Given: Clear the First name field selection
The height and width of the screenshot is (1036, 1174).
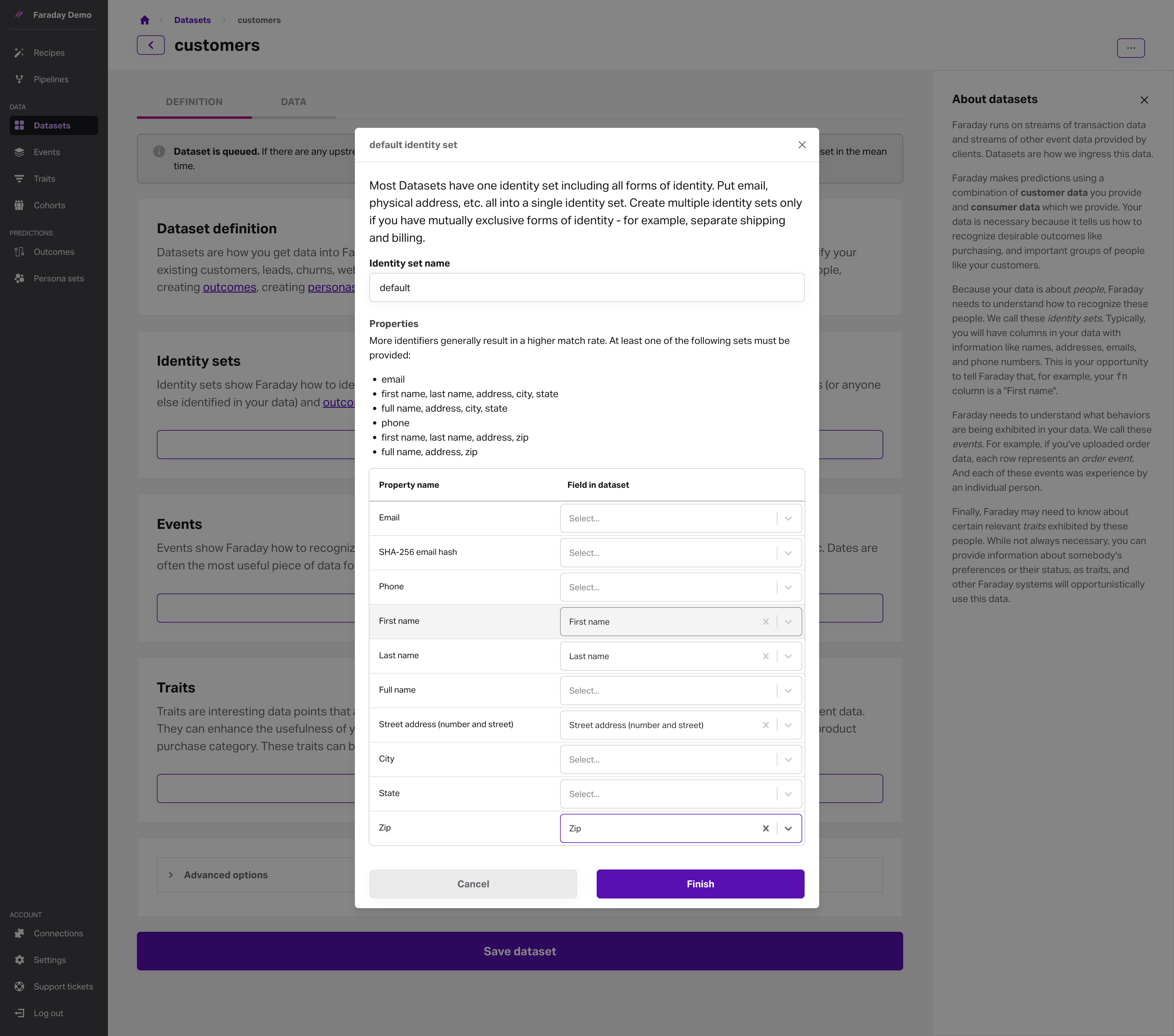Looking at the screenshot, I should tap(766, 621).
